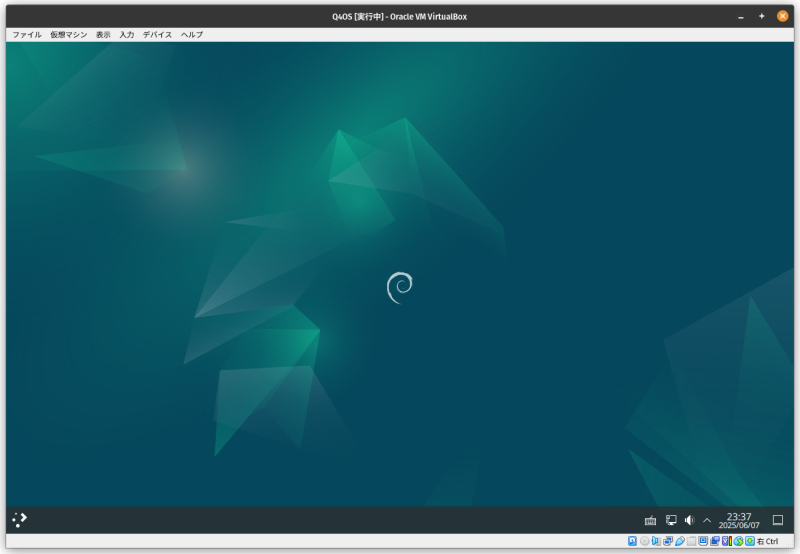Viewport: 800px width, 554px height.
Task: Open the 入力 menu
Action: coord(127,35)
